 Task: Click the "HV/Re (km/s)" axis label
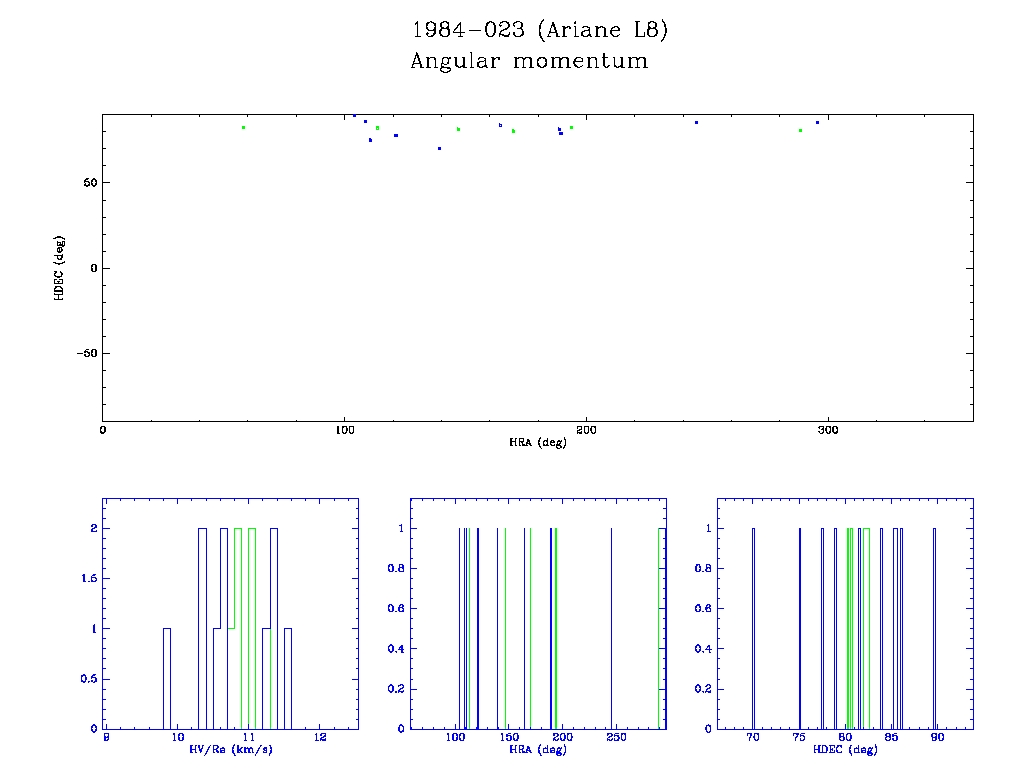click(231, 750)
